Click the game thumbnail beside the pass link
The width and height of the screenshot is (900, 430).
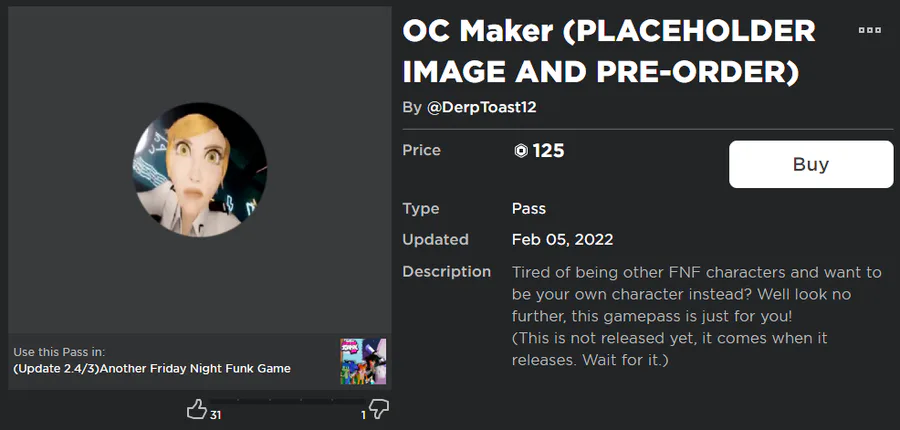coord(363,361)
